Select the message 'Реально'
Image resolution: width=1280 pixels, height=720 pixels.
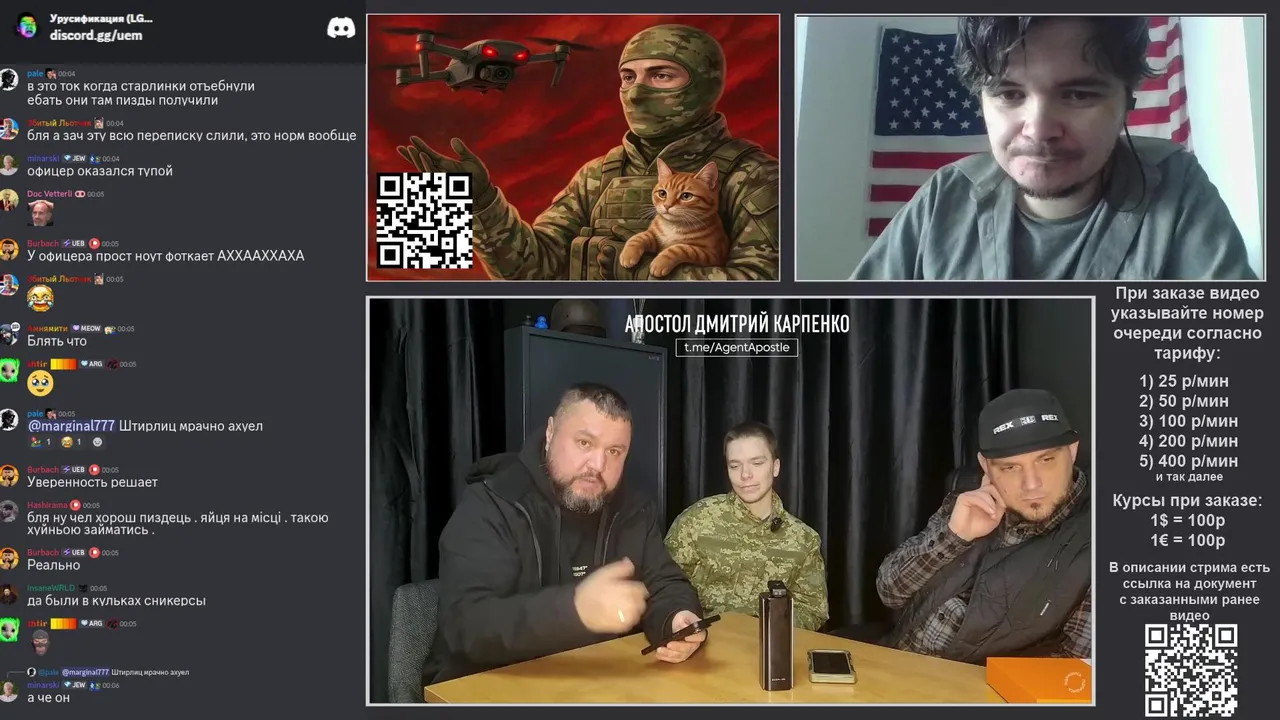(x=54, y=565)
